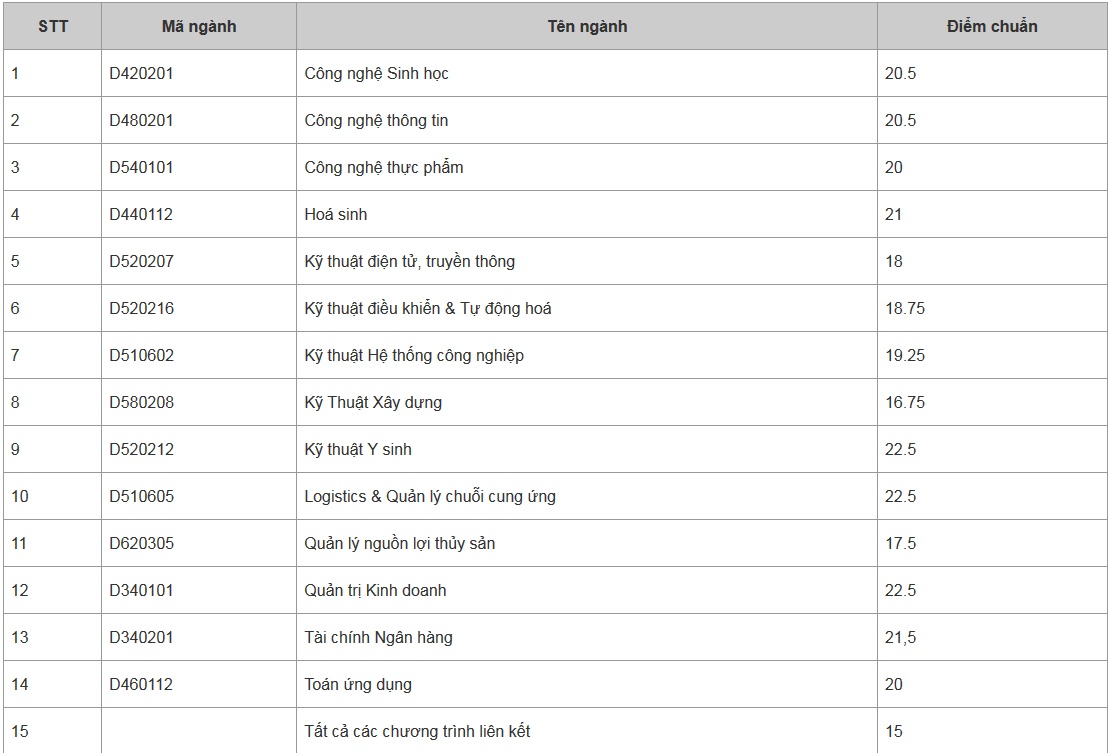Click major code D620305
The image size is (1108, 753).
[x=142, y=544]
